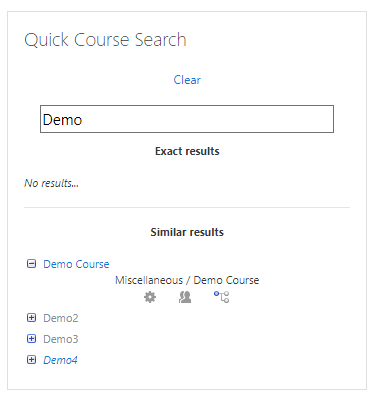Click the Similar results heading
Image resolution: width=376 pixels, height=395 pixels.
[x=187, y=232]
